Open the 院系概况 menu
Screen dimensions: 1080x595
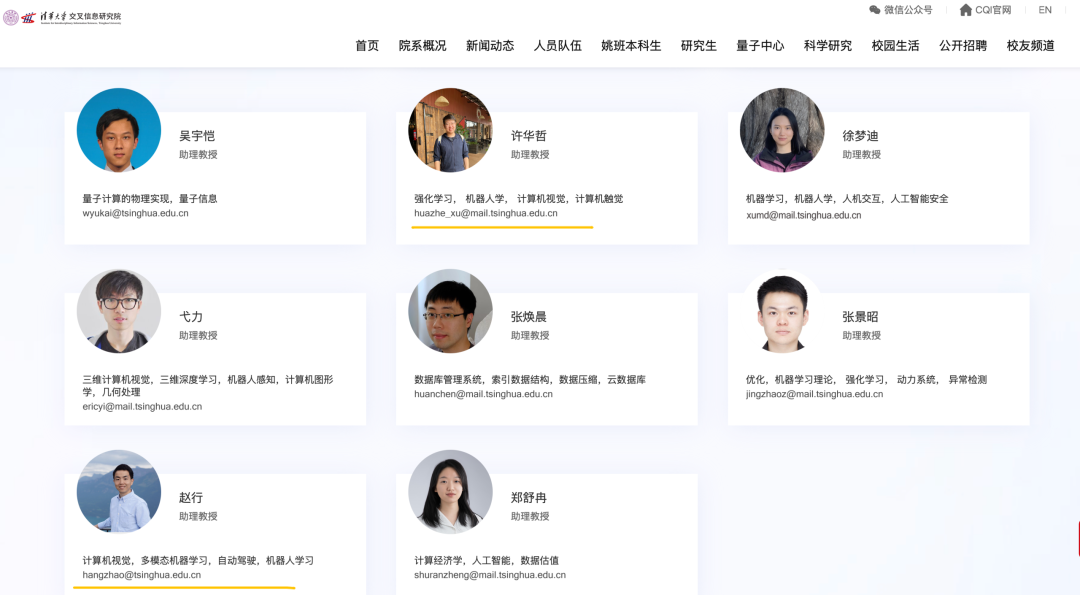(422, 46)
